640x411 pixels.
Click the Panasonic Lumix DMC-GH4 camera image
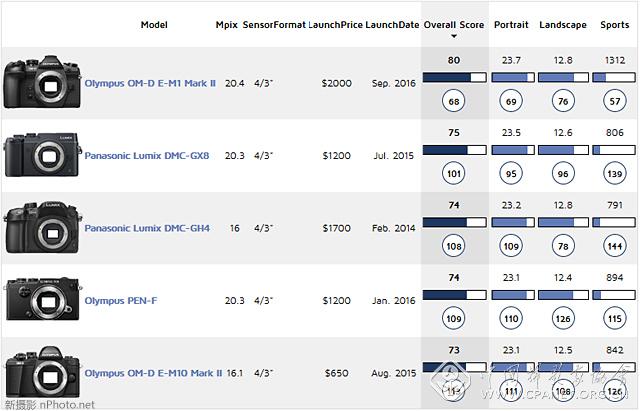coord(41,228)
